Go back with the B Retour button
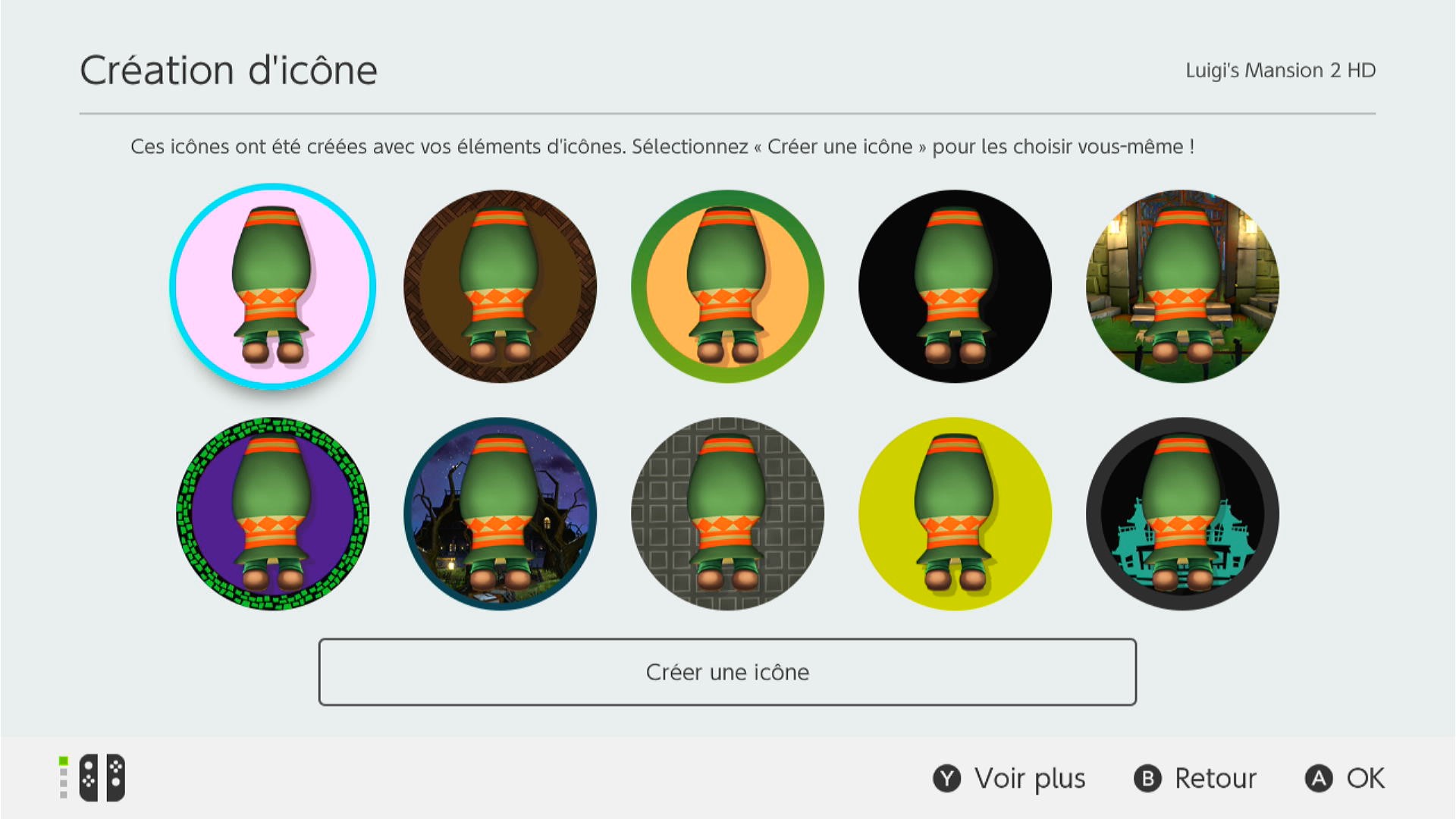Image resolution: width=1456 pixels, height=819 pixels. [1195, 779]
